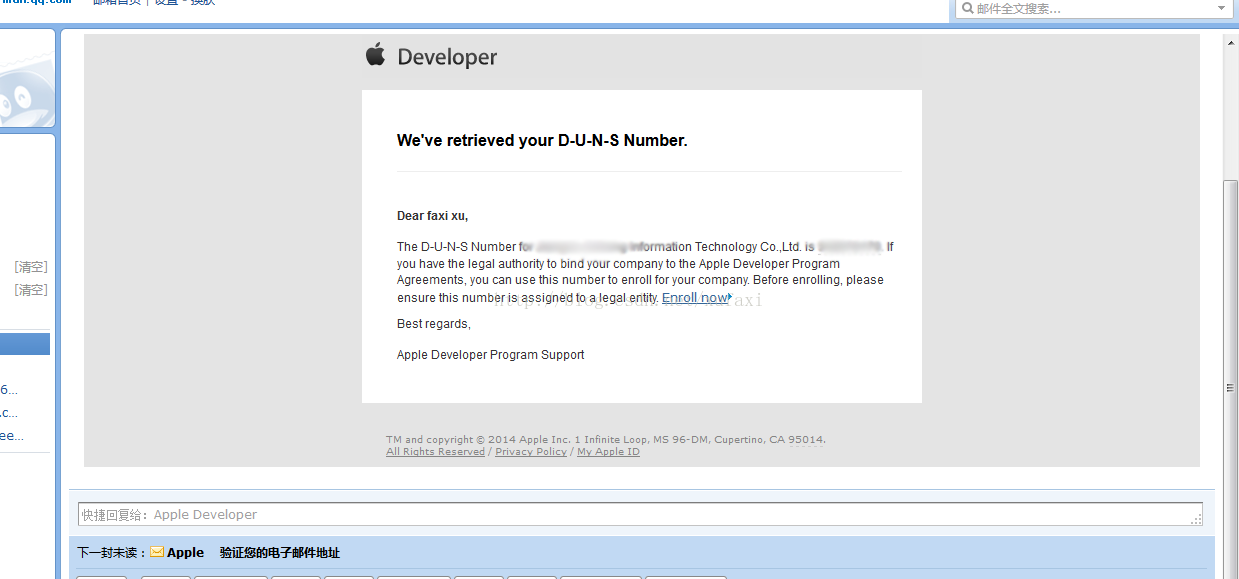Click the reply box resize grip corner
The image size is (1239, 579).
coord(1196,520)
